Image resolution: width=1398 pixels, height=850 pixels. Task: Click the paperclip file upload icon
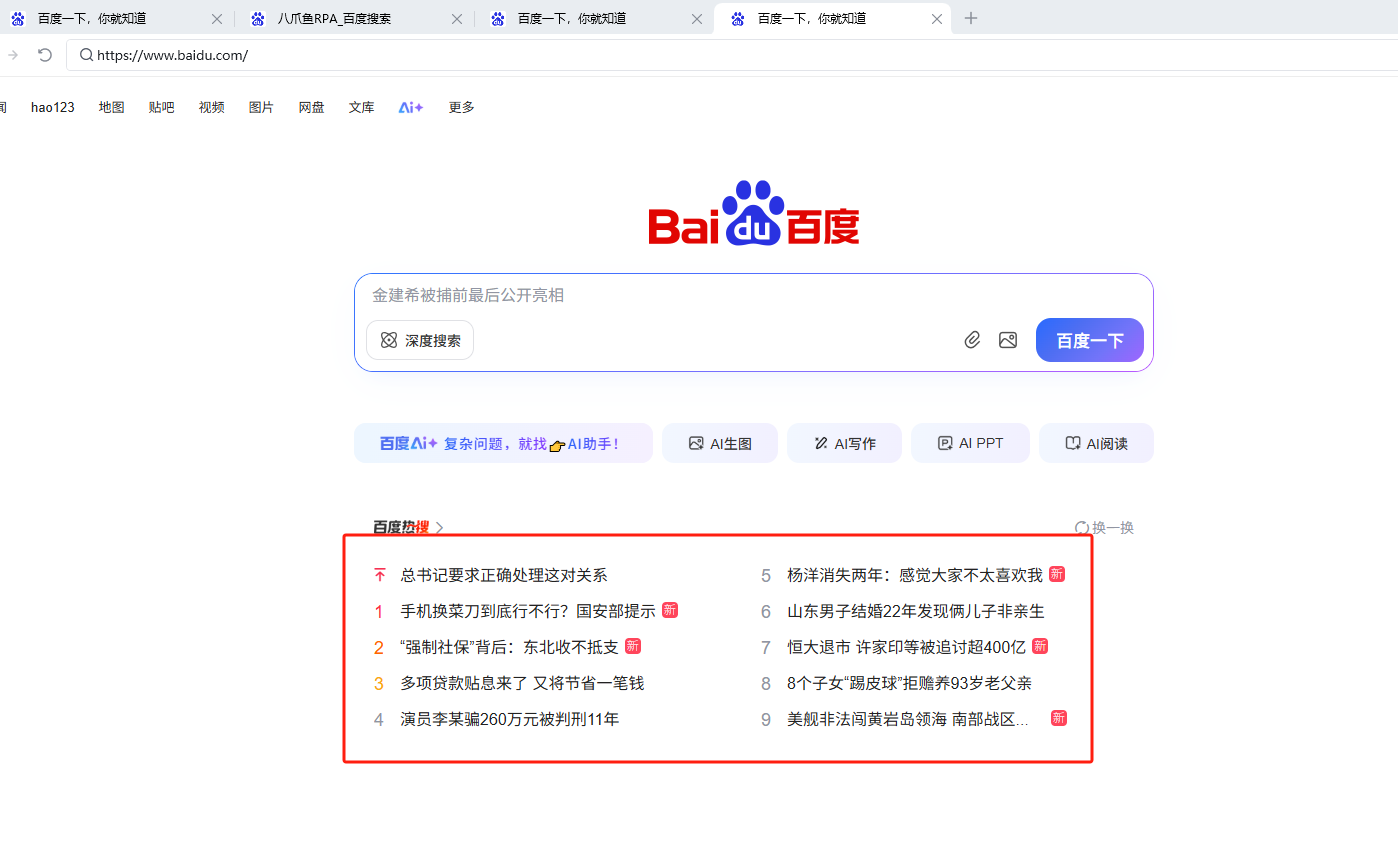point(972,340)
